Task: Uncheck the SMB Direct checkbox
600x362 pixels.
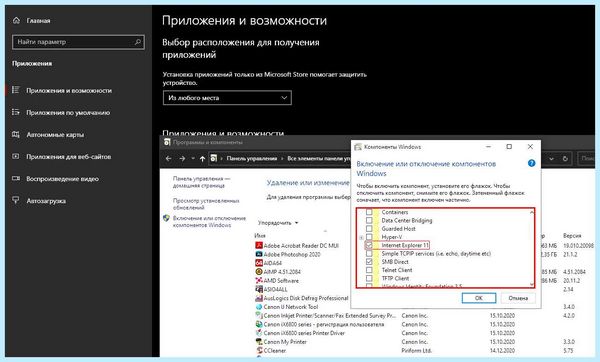Action: (369, 262)
